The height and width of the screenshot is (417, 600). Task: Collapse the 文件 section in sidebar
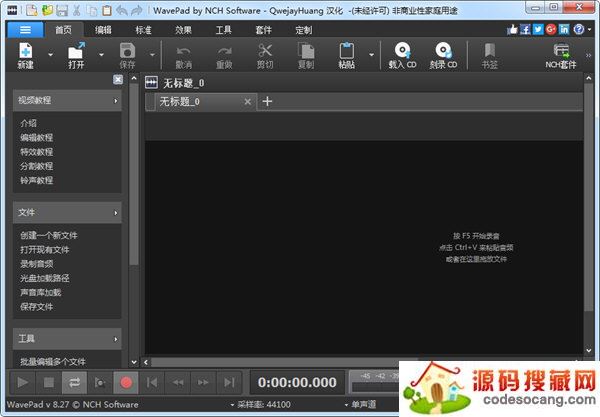pos(67,212)
